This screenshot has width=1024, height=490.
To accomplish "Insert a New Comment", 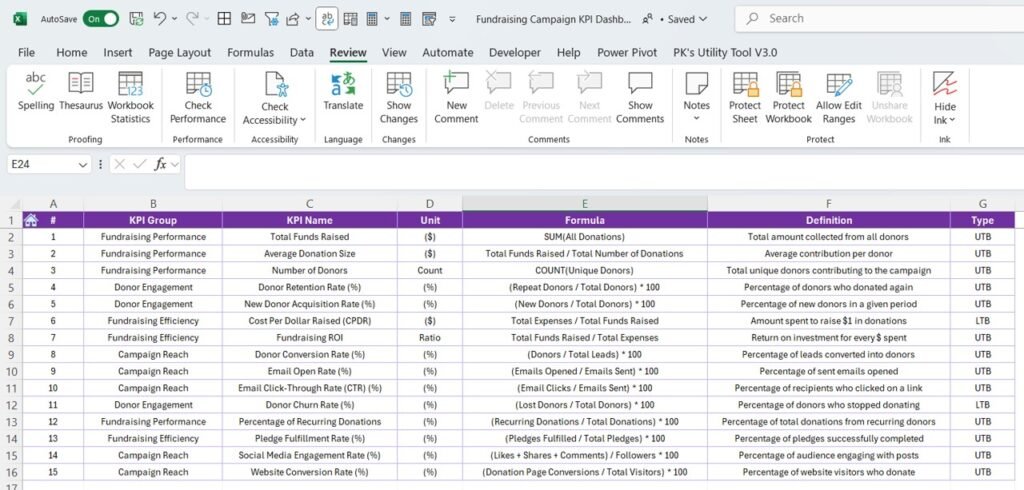I will click(x=456, y=98).
